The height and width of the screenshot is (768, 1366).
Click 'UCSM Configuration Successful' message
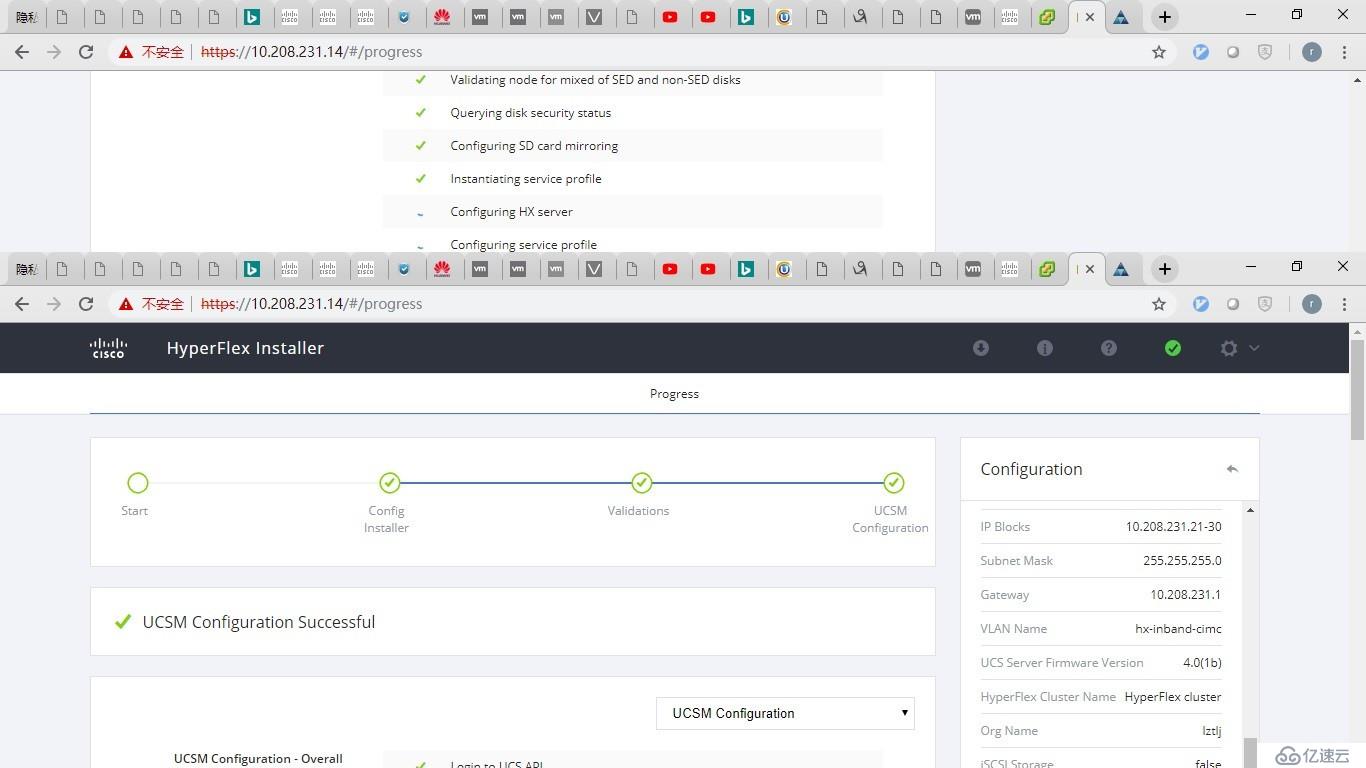(259, 622)
